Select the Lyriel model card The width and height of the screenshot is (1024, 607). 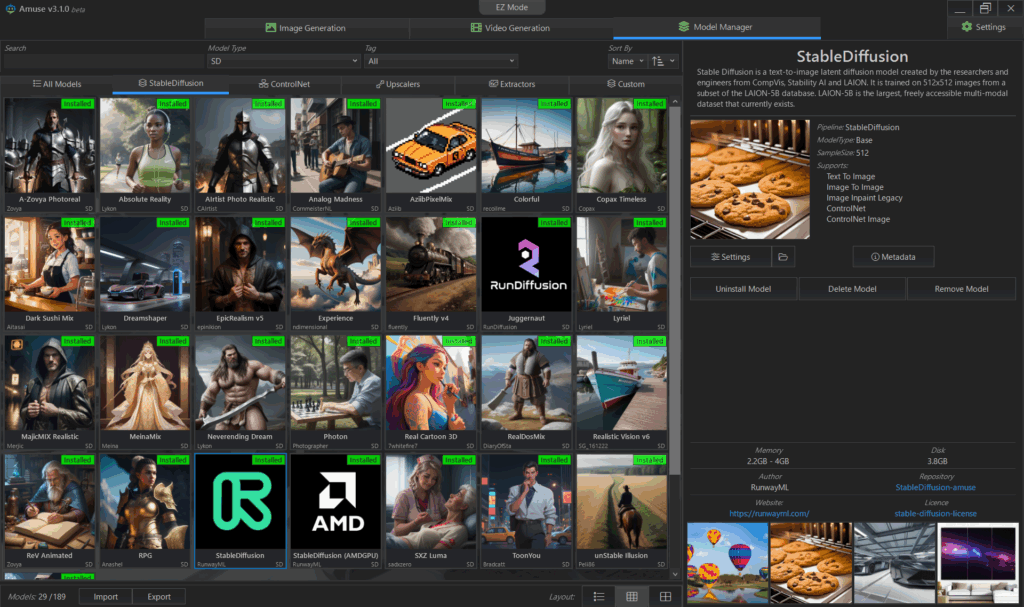pyautogui.click(x=622, y=274)
